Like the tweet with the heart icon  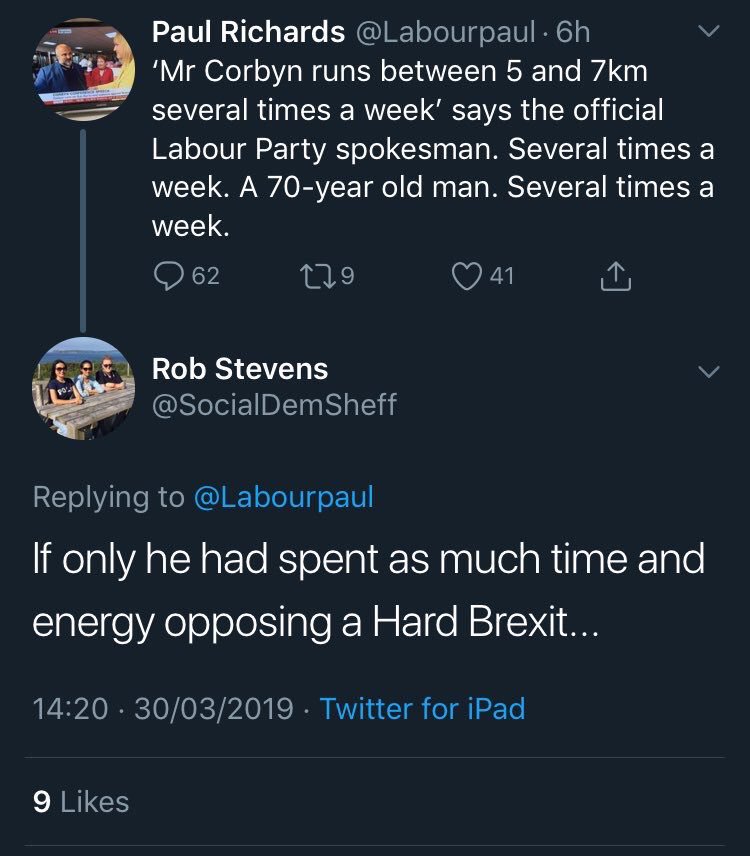[x=466, y=275]
